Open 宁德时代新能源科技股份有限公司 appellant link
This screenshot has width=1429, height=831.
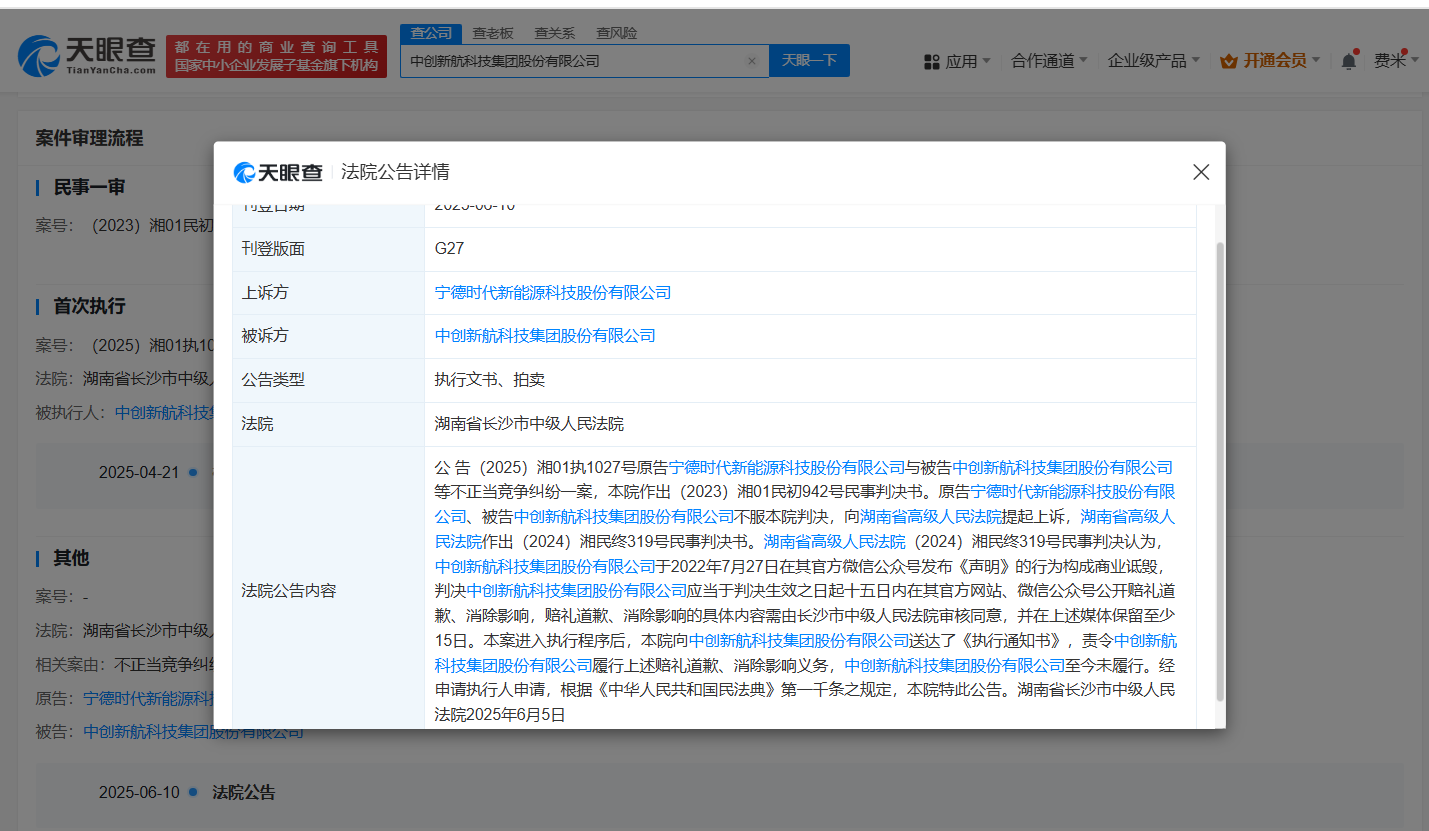coord(552,293)
